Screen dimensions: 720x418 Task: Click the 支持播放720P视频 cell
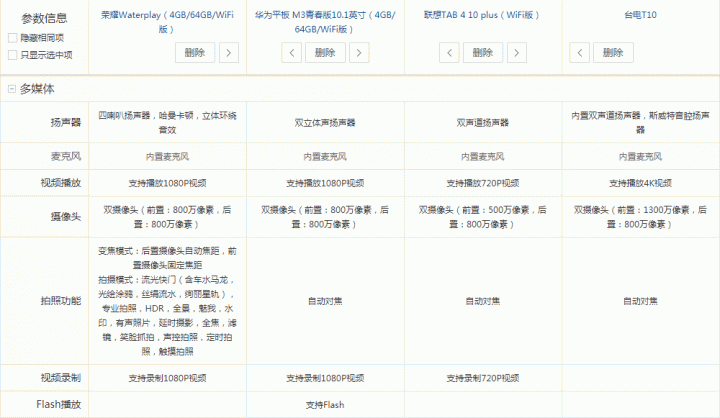483,183
